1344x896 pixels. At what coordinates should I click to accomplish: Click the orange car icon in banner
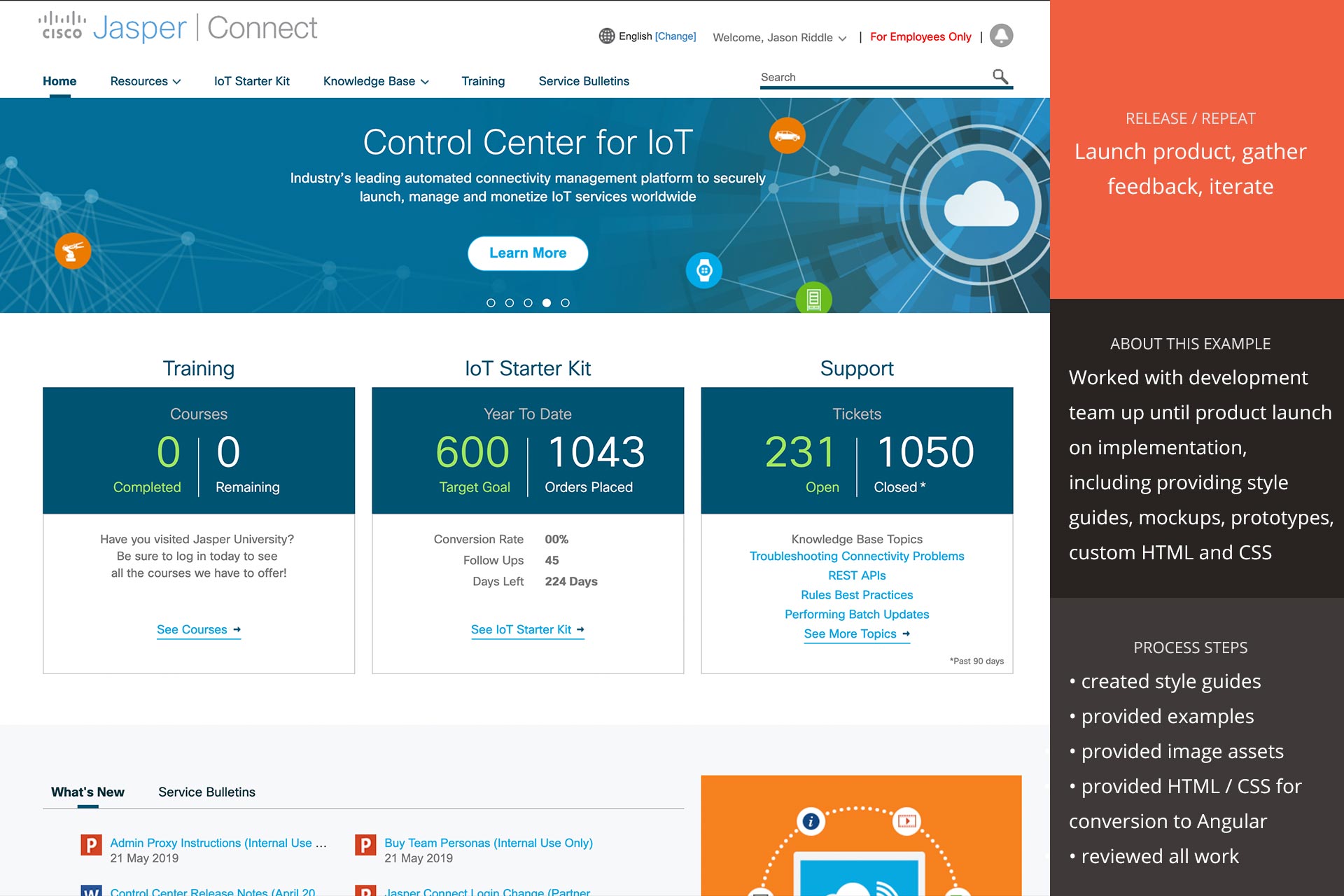point(787,136)
